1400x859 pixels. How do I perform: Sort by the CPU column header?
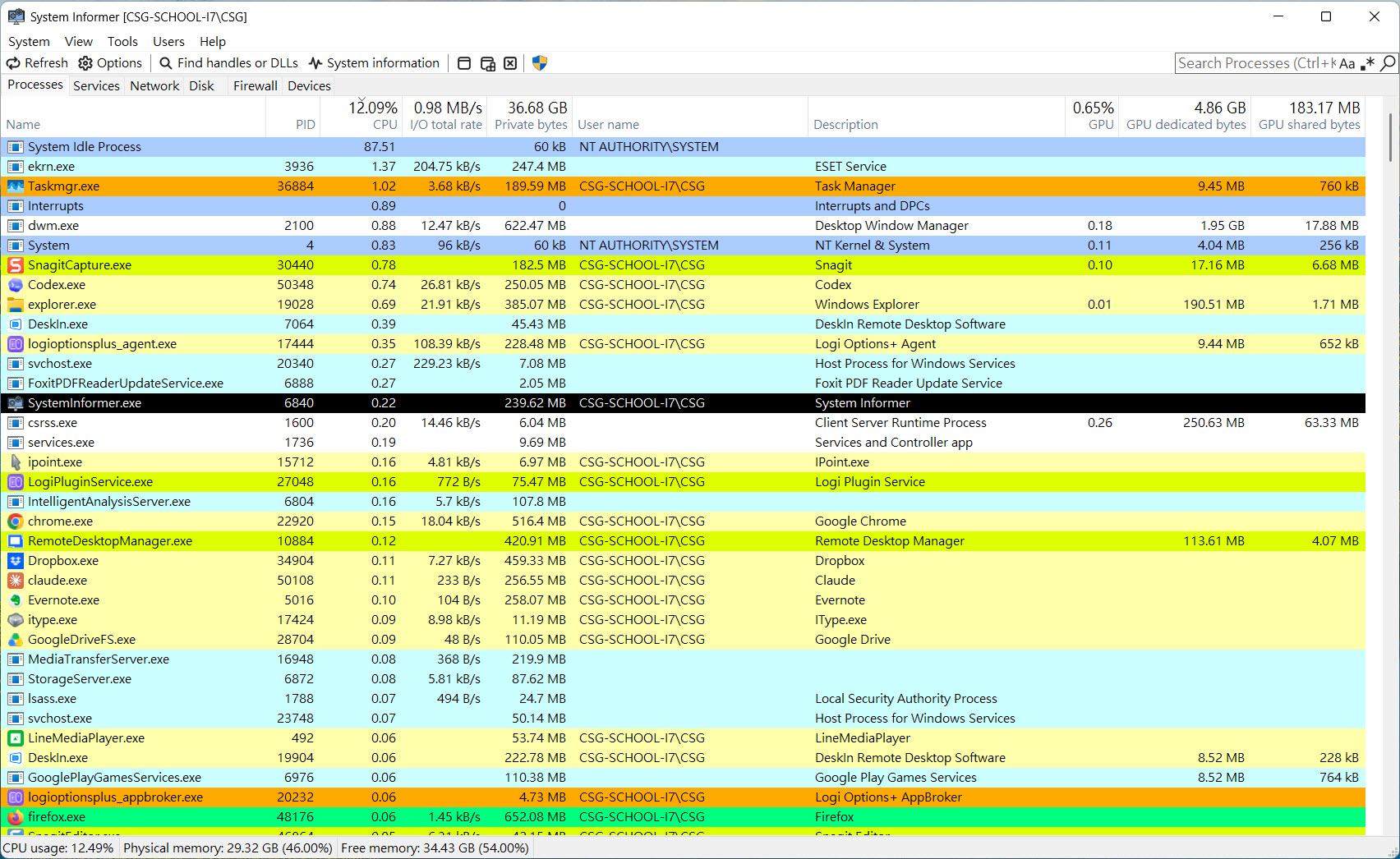coord(361,116)
